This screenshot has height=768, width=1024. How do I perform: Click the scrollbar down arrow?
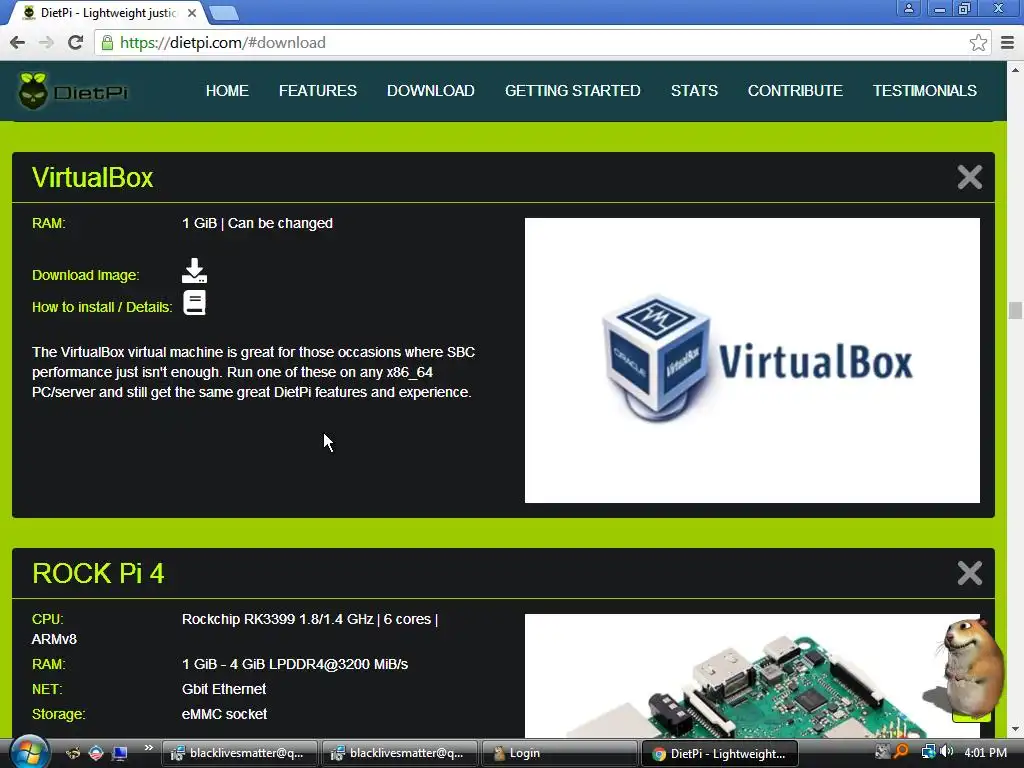pyautogui.click(x=1015, y=729)
